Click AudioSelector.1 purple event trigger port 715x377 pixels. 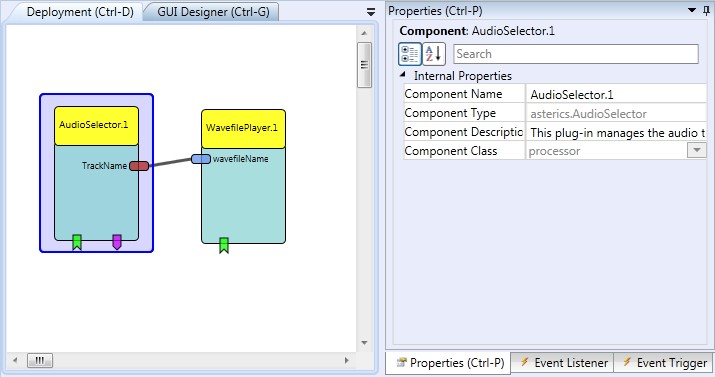point(117,242)
